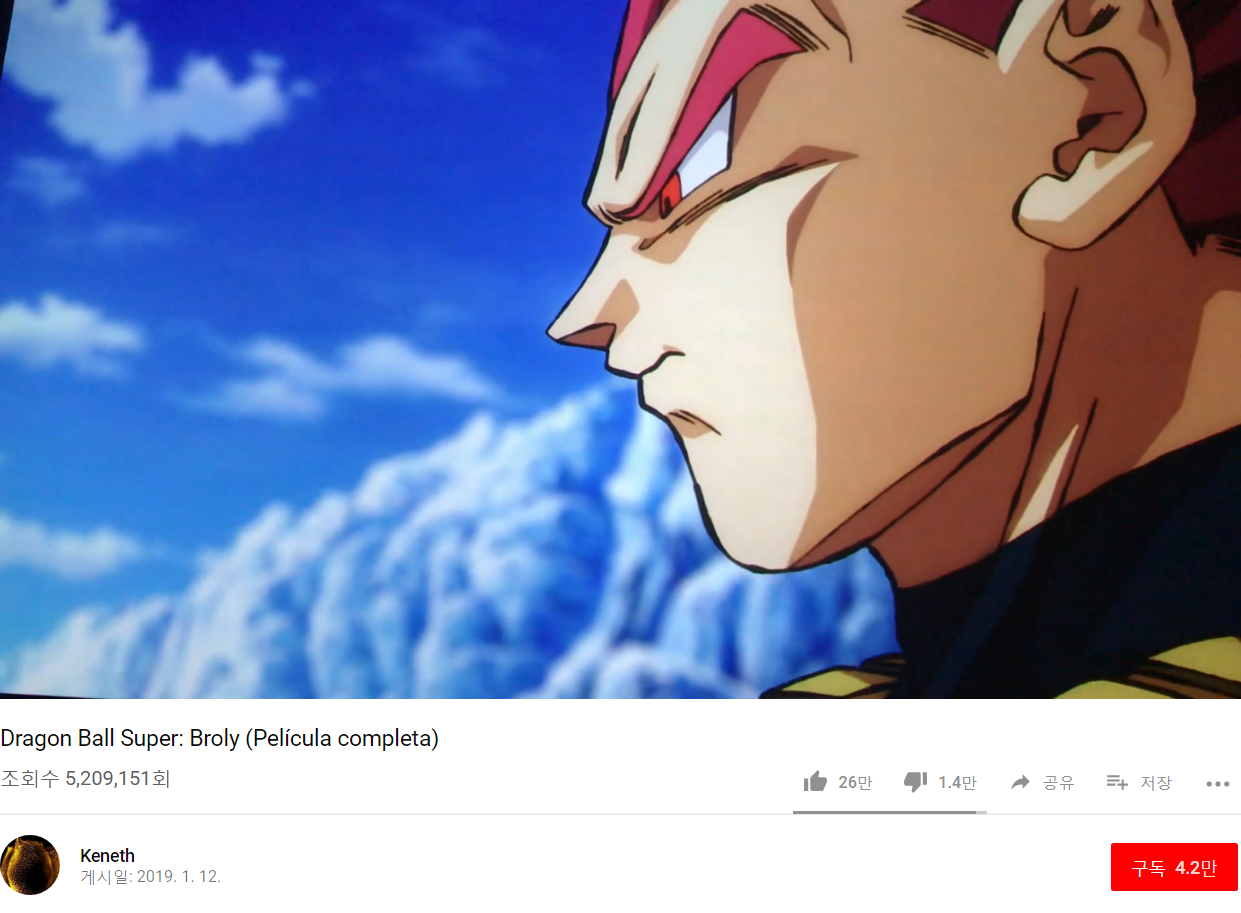This screenshot has height=913, width=1241.
Task: Click the character's face in the video
Action: pos(760,330)
